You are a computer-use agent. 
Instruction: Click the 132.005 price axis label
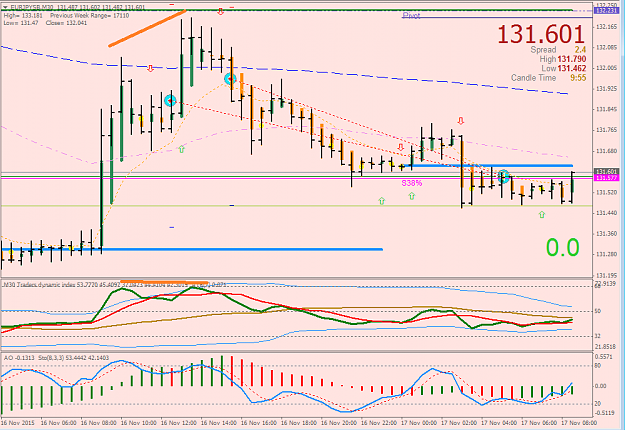pyautogui.click(x=606, y=68)
